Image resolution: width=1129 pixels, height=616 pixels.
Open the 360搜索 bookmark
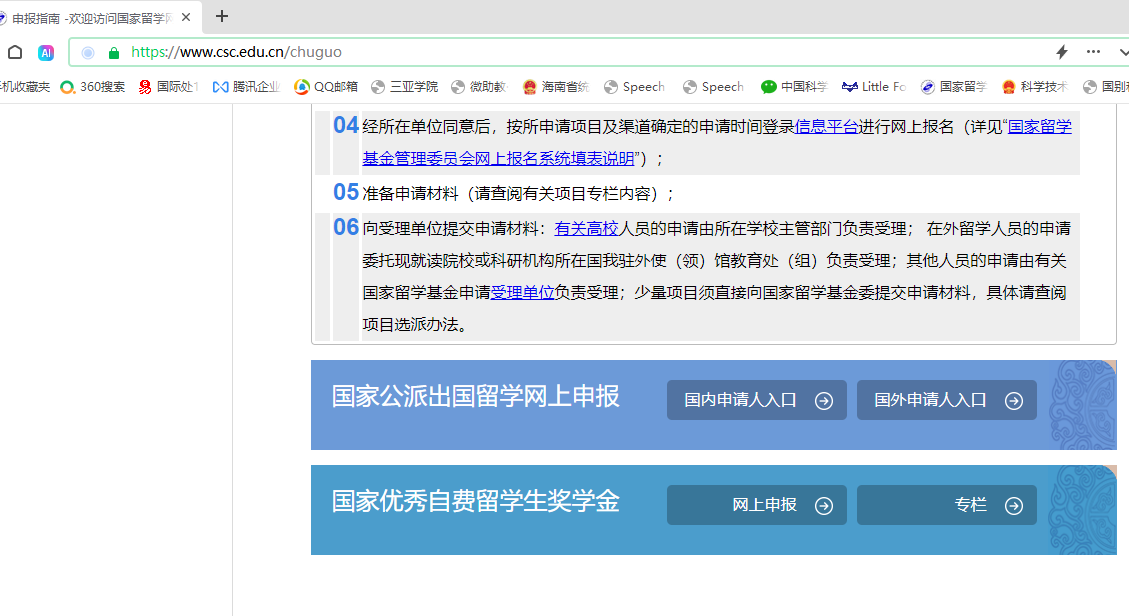click(x=93, y=87)
